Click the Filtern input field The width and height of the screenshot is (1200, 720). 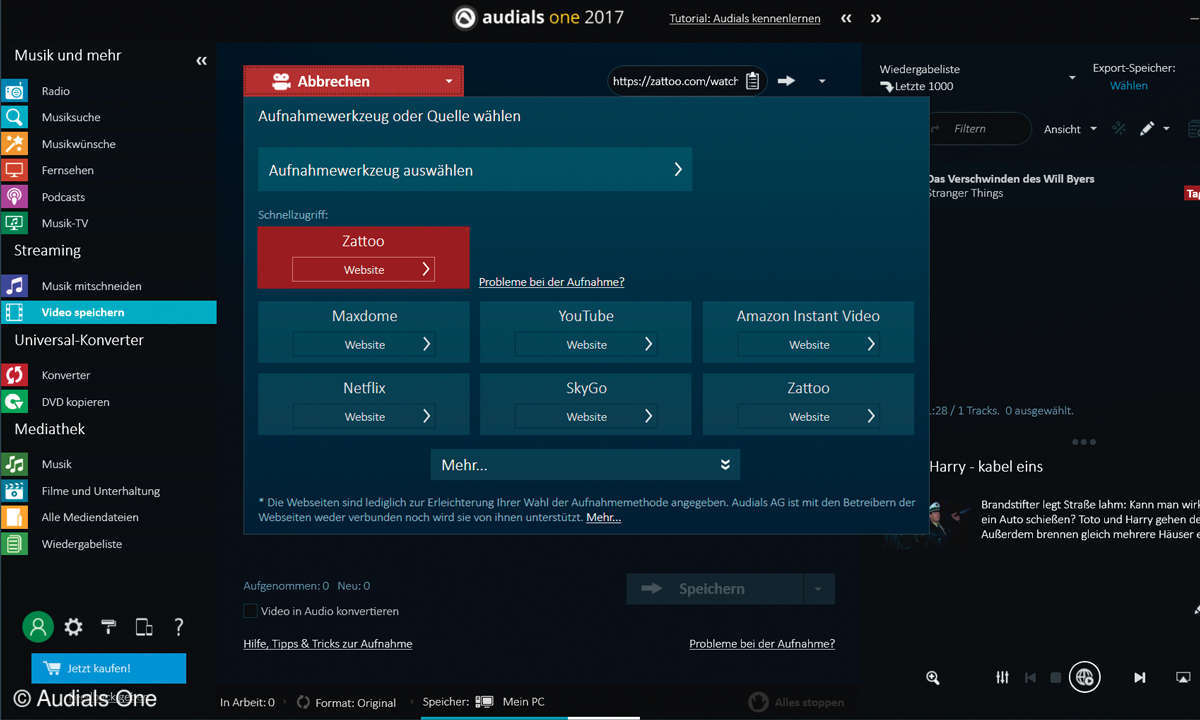click(x=975, y=129)
